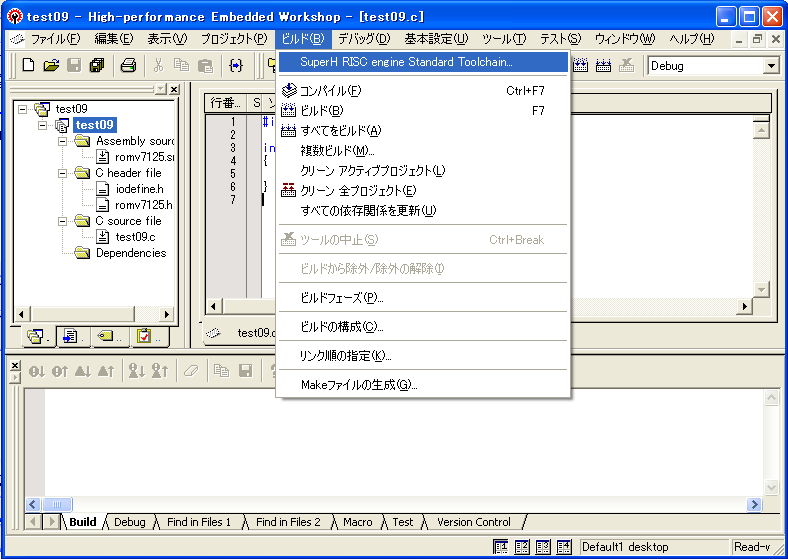Collapse the Assembly source file folder
Viewport: 788px width, 559px height.
(63, 141)
